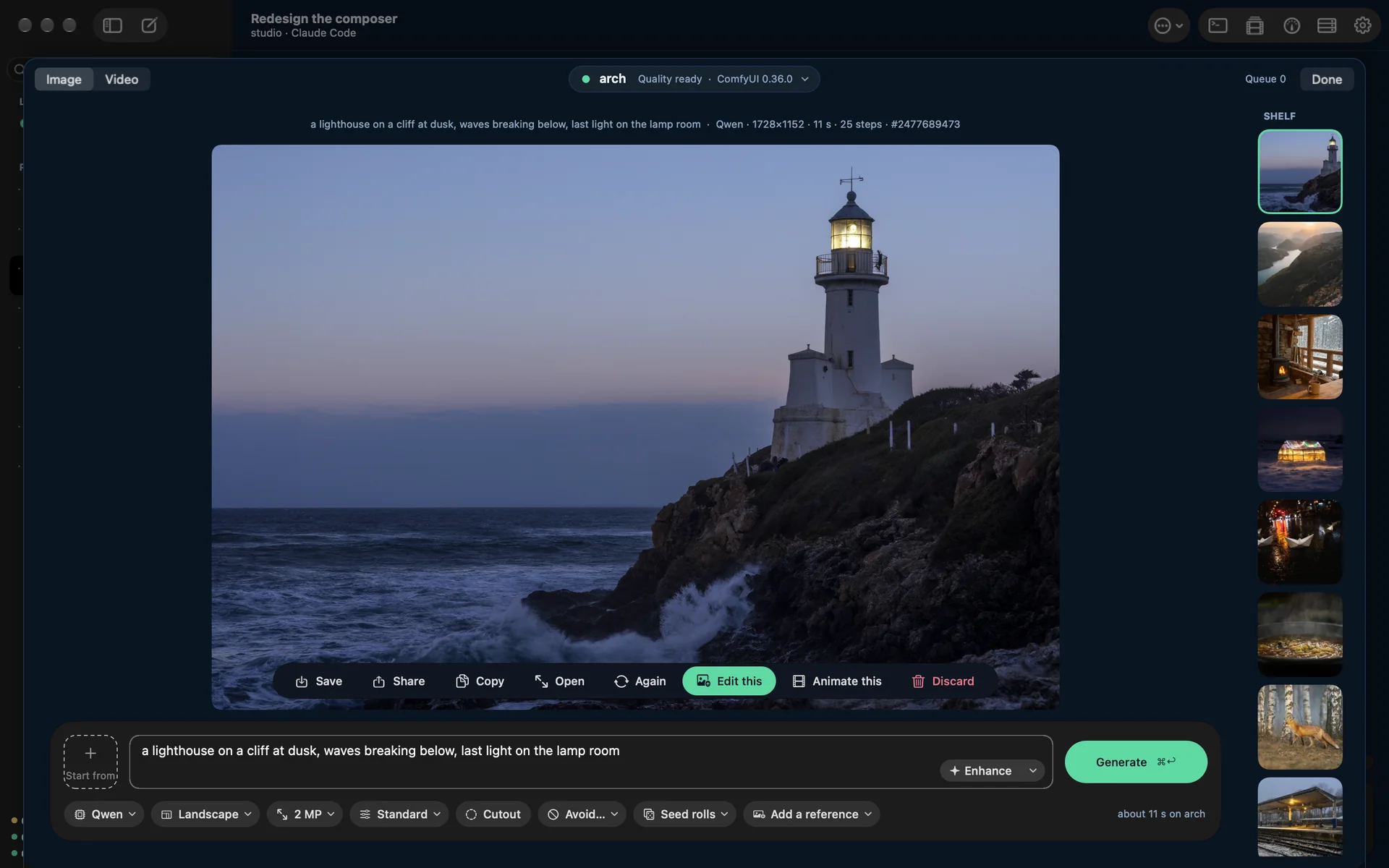Open the Standard quality dropdown
The image size is (1389, 868).
pos(399,814)
